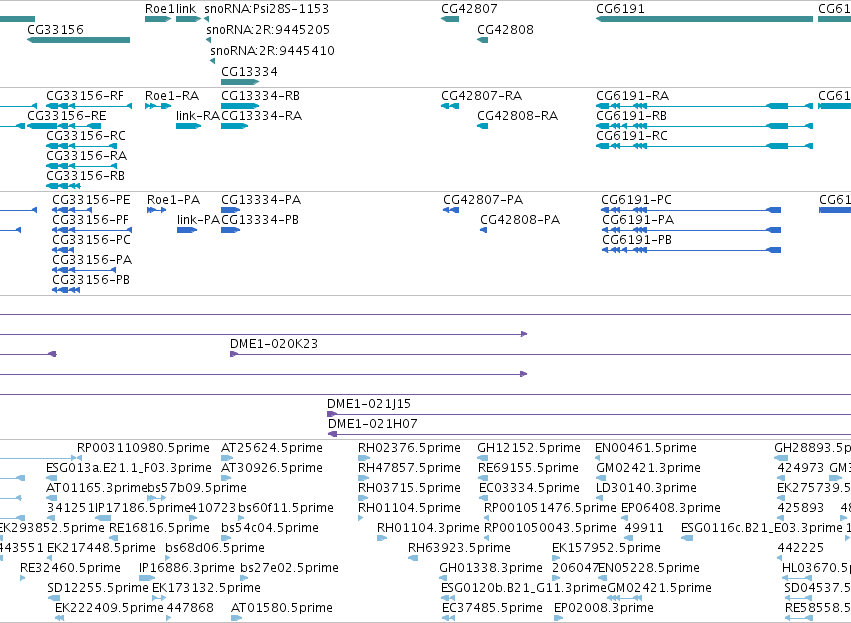Open the LD30140.3prime EST label
This screenshot has height=623, width=851.
pos(646,488)
